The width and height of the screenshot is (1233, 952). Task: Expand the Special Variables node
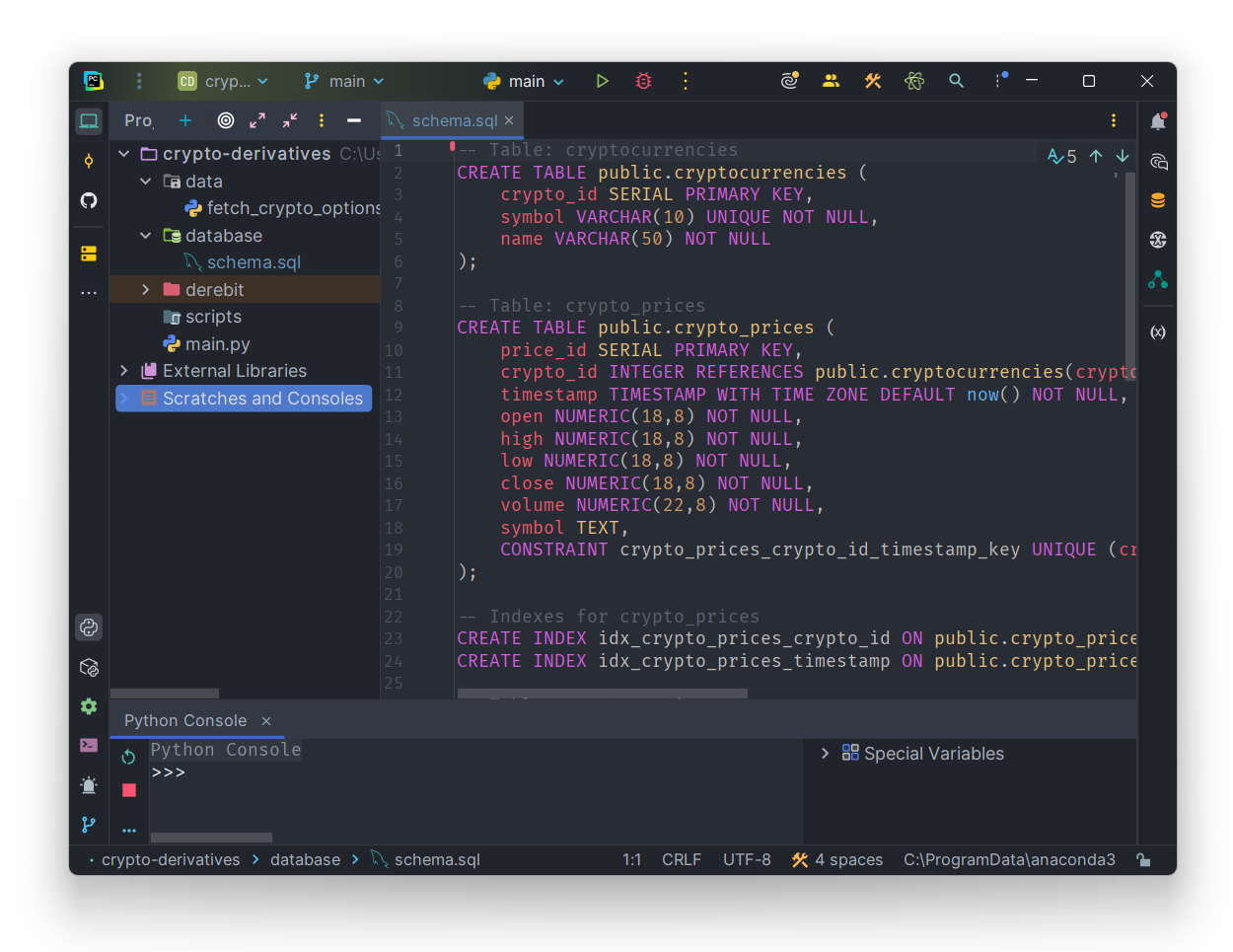tap(825, 754)
